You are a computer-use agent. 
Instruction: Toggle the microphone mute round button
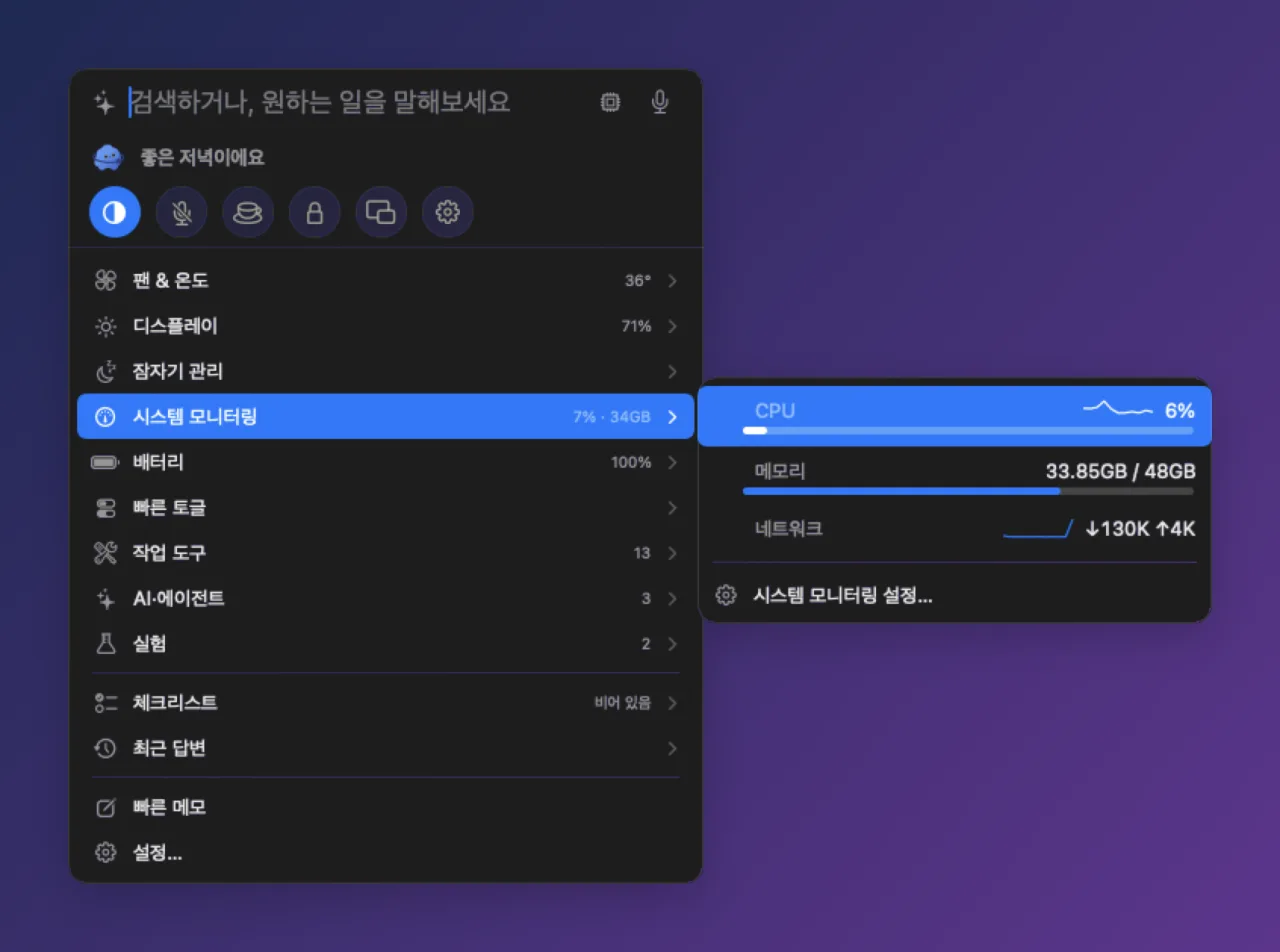[182, 212]
